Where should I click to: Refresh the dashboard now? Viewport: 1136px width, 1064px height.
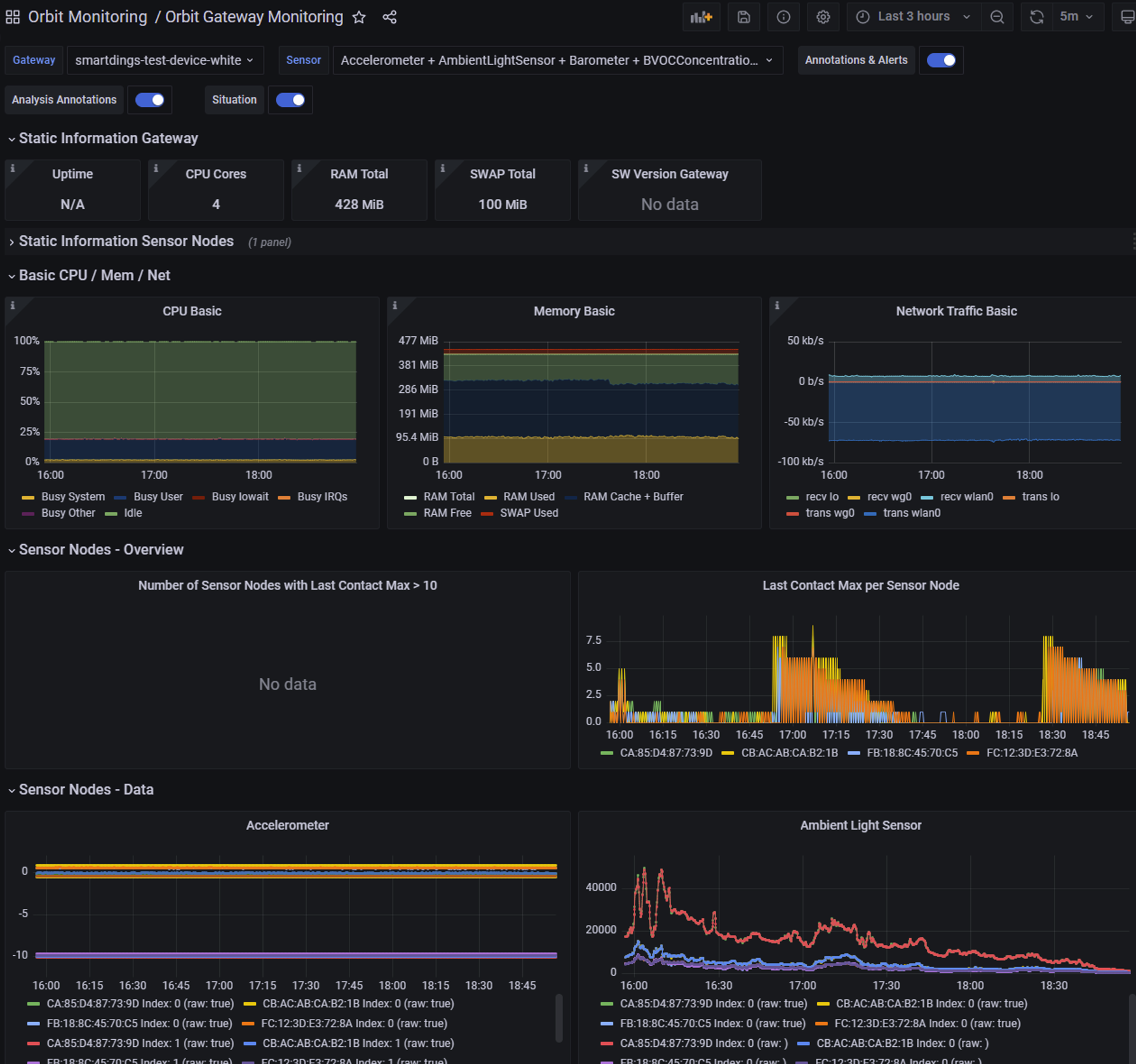pyautogui.click(x=1036, y=17)
